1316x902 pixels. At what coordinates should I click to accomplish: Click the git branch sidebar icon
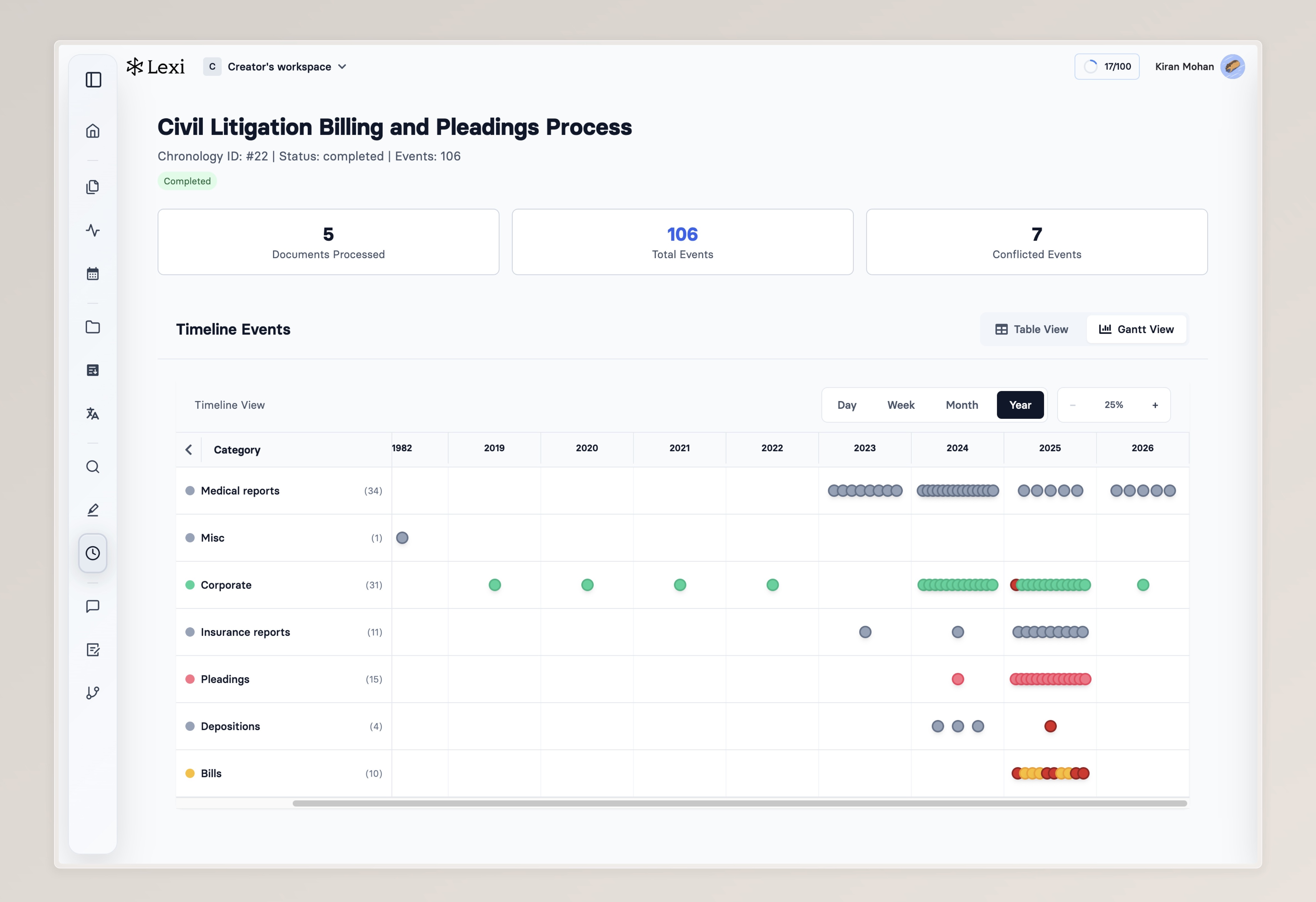pyautogui.click(x=93, y=693)
